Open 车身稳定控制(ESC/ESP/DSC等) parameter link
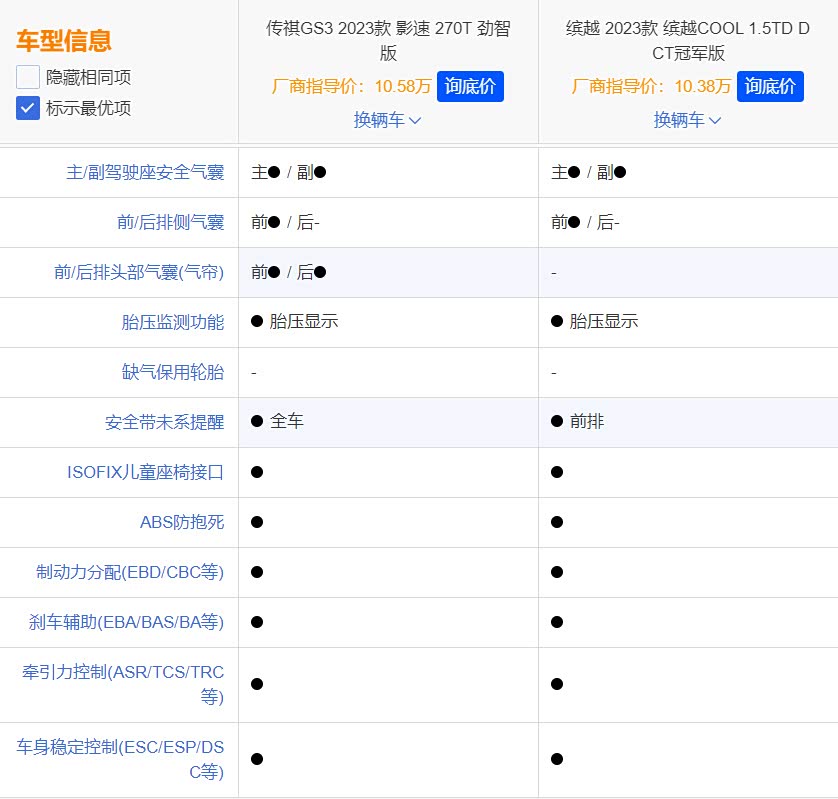The height and width of the screenshot is (799, 838). pos(120,759)
